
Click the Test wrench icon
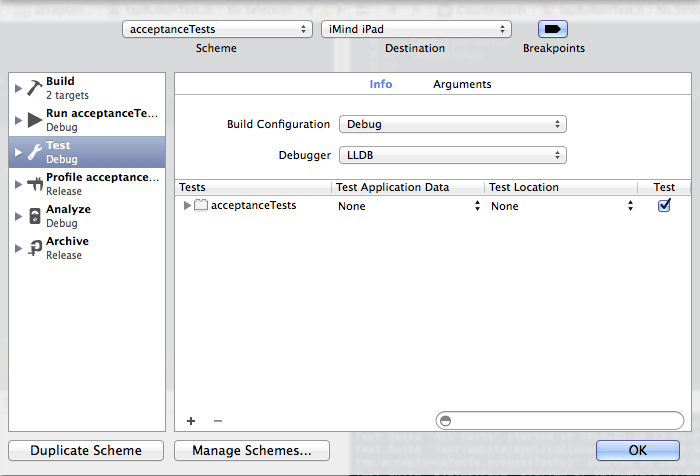click(34, 152)
